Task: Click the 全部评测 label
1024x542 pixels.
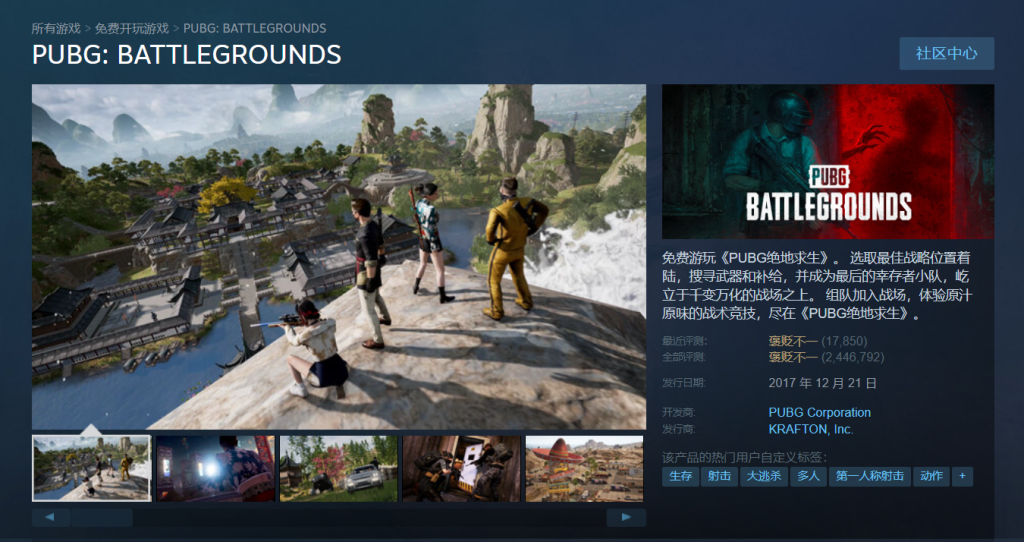Action: click(684, 357)
